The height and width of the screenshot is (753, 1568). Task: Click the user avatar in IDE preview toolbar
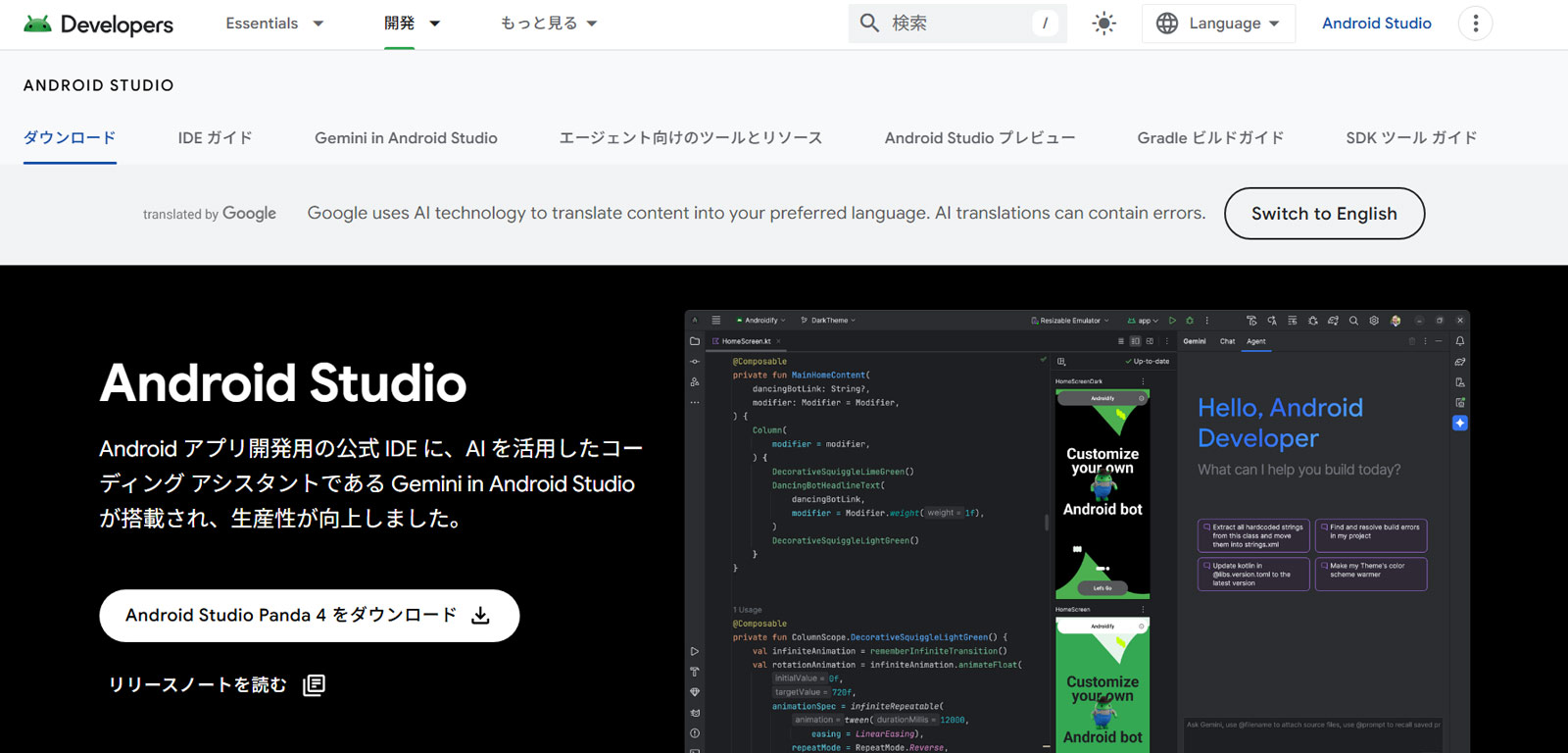click(x=1396, y=321)
